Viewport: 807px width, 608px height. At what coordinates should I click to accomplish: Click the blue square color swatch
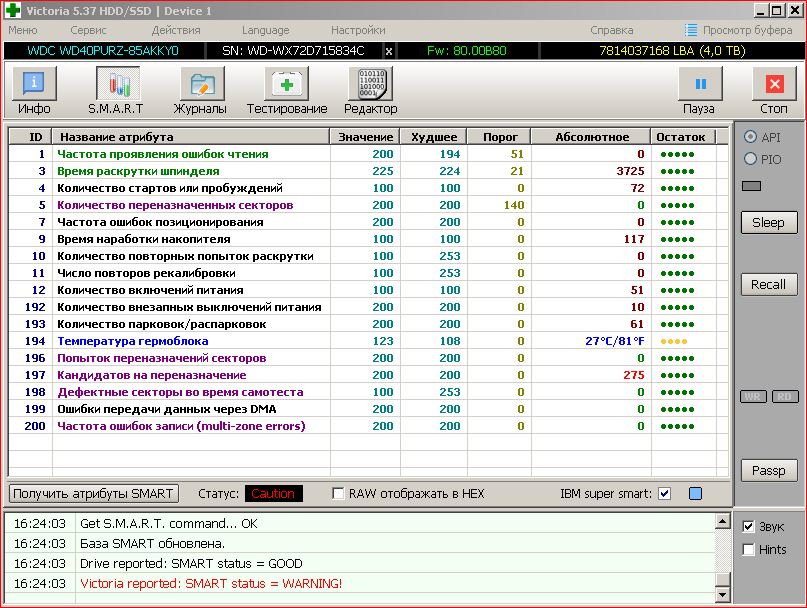[x=695, y=494]
